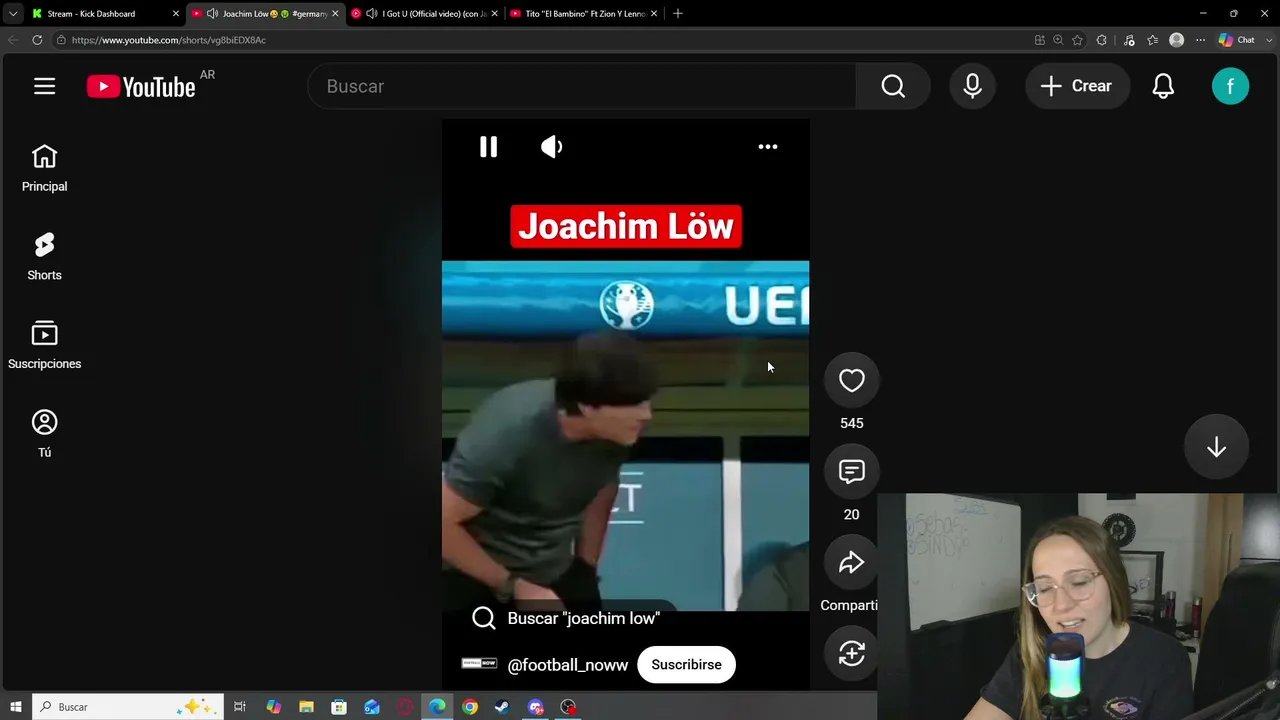
Task: Open the Tú profile section
Action: (44, 434)
